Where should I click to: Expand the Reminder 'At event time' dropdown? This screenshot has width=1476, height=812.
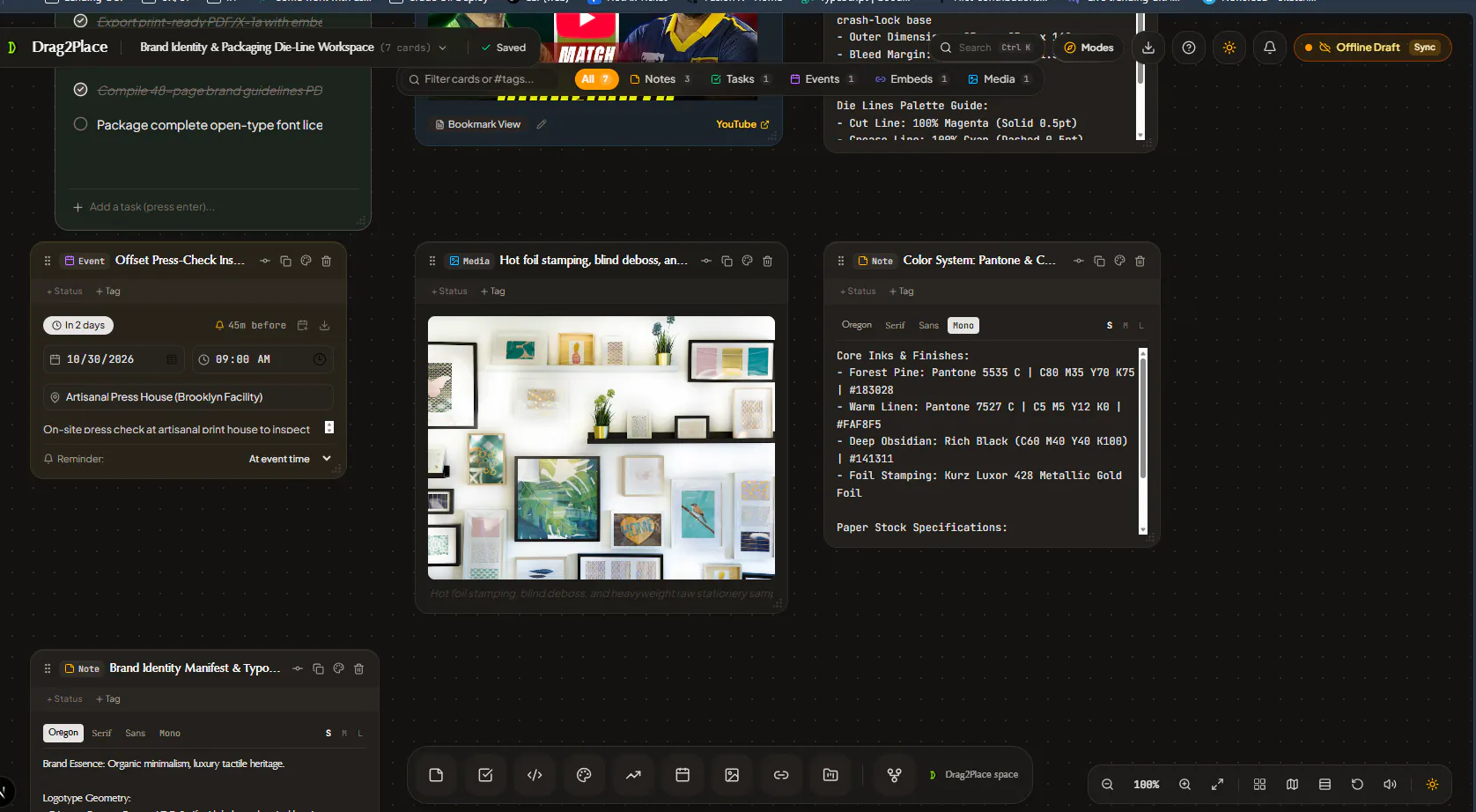click(290, 459)
